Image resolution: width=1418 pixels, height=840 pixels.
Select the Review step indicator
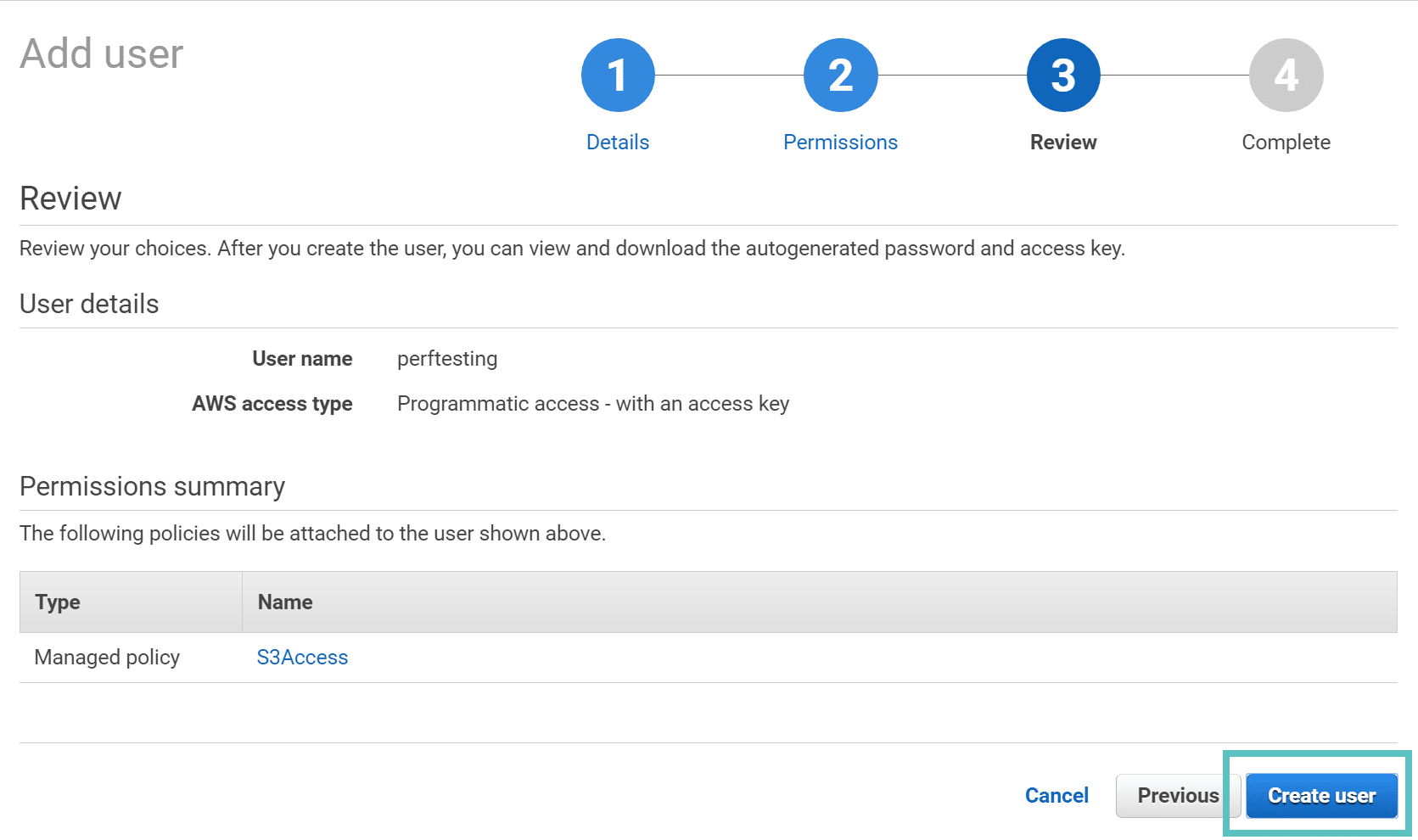tap(1062, 142)
